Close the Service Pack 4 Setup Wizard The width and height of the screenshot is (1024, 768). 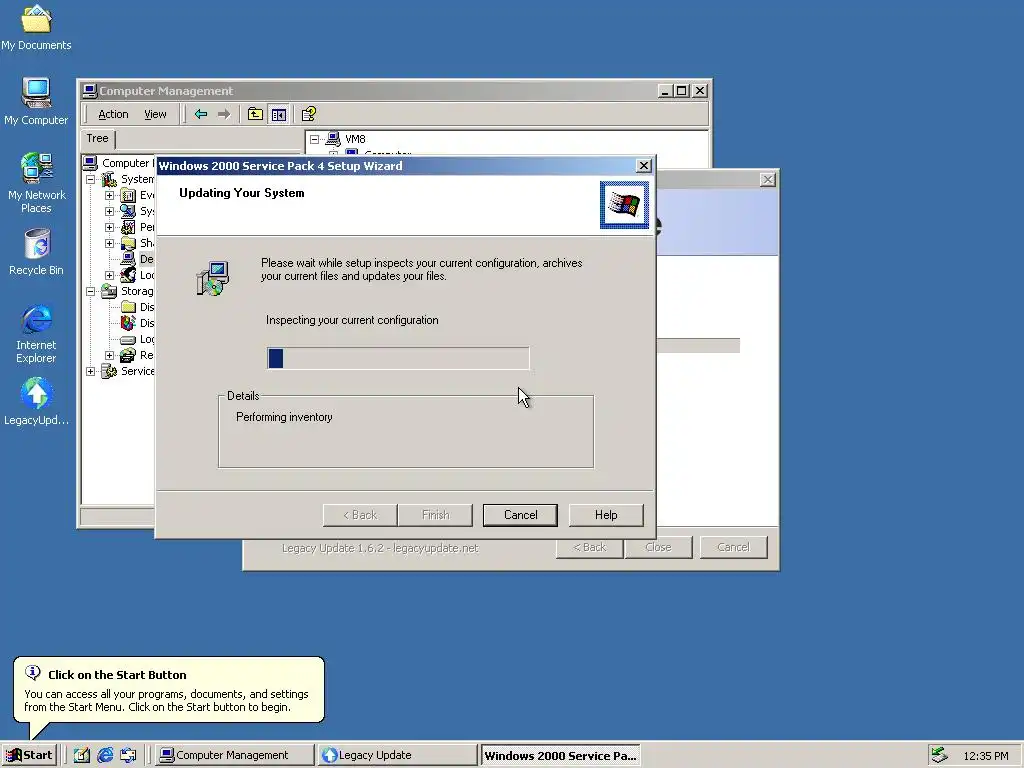[643, 166]
